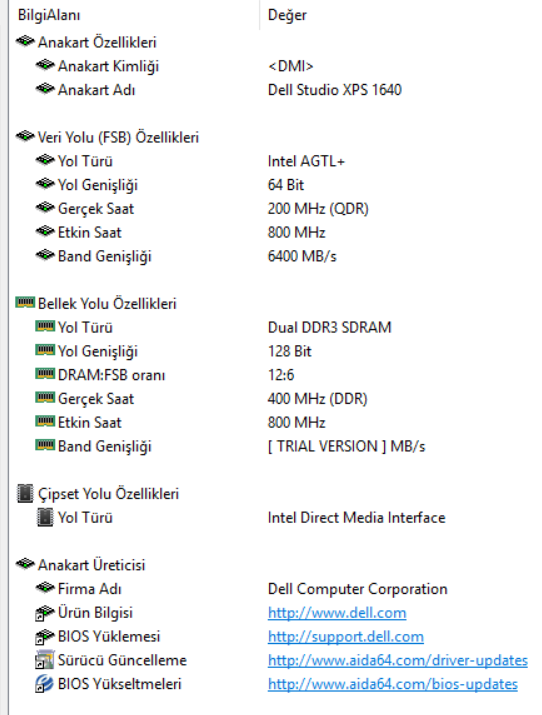Click the Sürücü Güncelleme icon
This screenshot has width=542, height=715.
coord(45,660)
